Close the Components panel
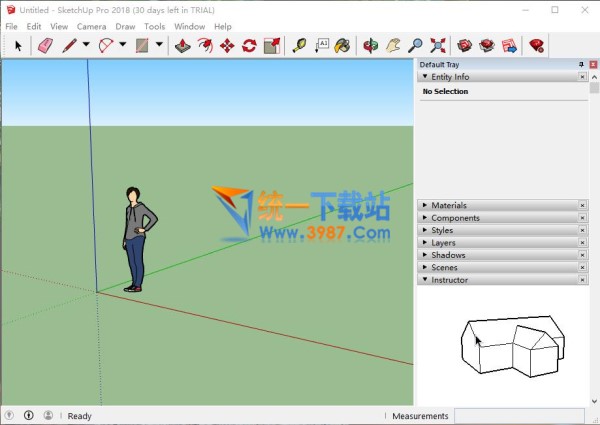Viewport: 600px width, 425px height. pyautogui.click(x=582, y=218)
